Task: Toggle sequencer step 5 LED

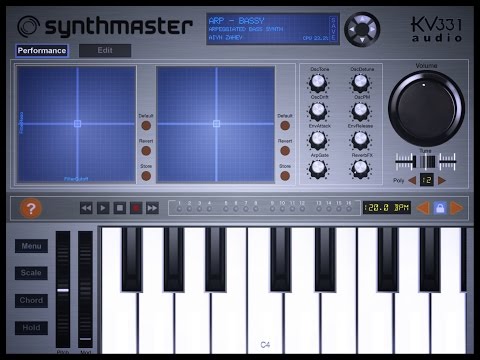Action: coord(226,209)
